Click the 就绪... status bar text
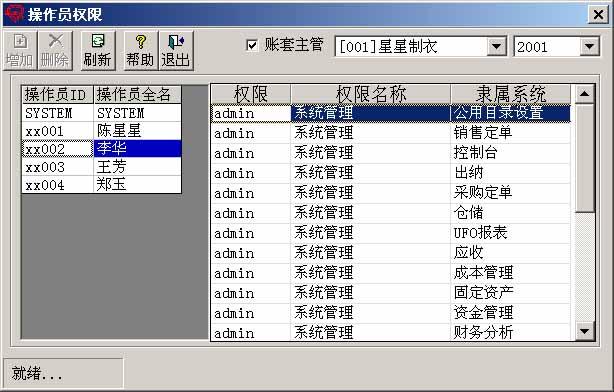The height and width of the screenshot is (392, 614). point(37,373)
